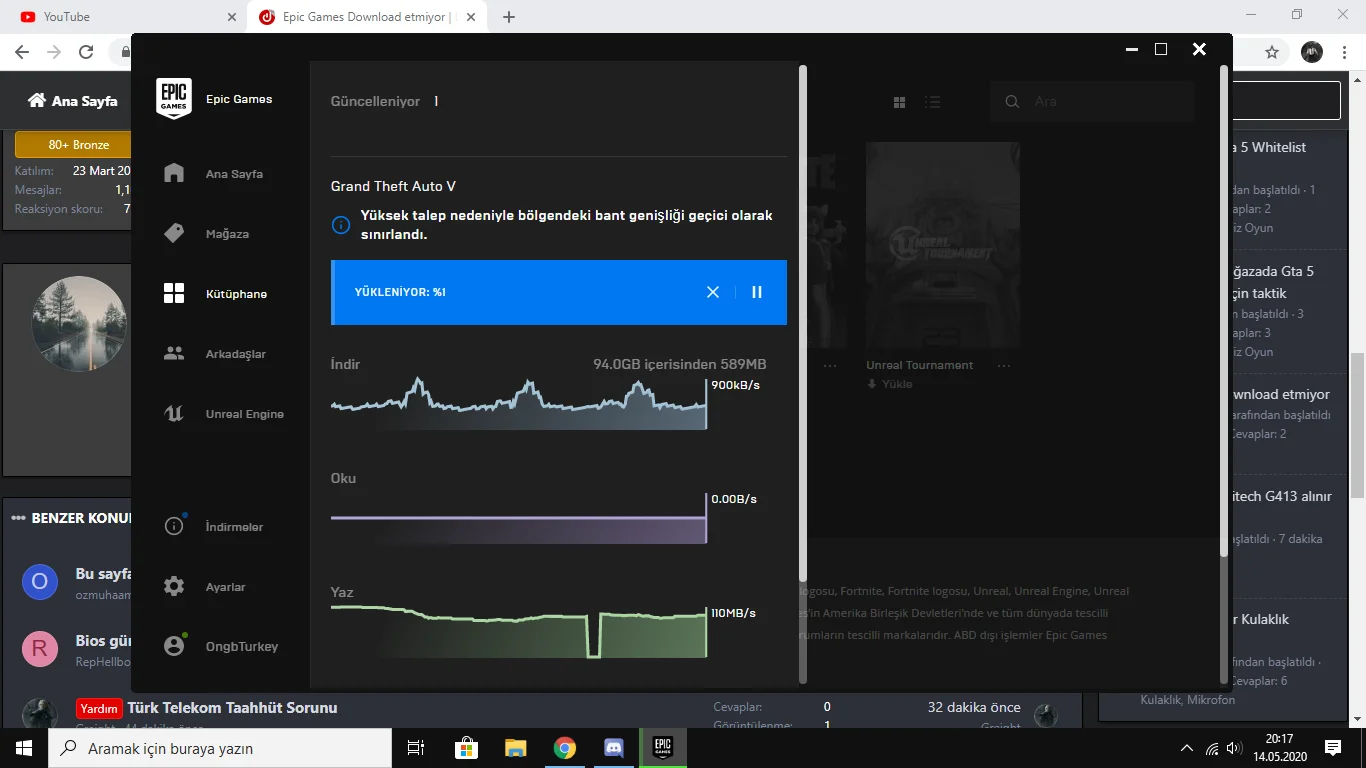Switch library to list view
The height and width of the screenshot is (768, 1366).
933,102
